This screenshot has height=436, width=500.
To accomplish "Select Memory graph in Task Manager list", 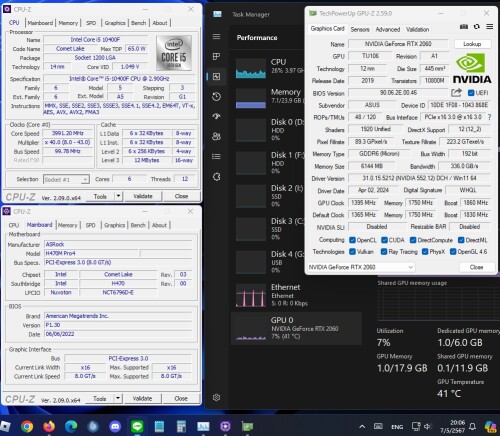I will coord(251,98).
